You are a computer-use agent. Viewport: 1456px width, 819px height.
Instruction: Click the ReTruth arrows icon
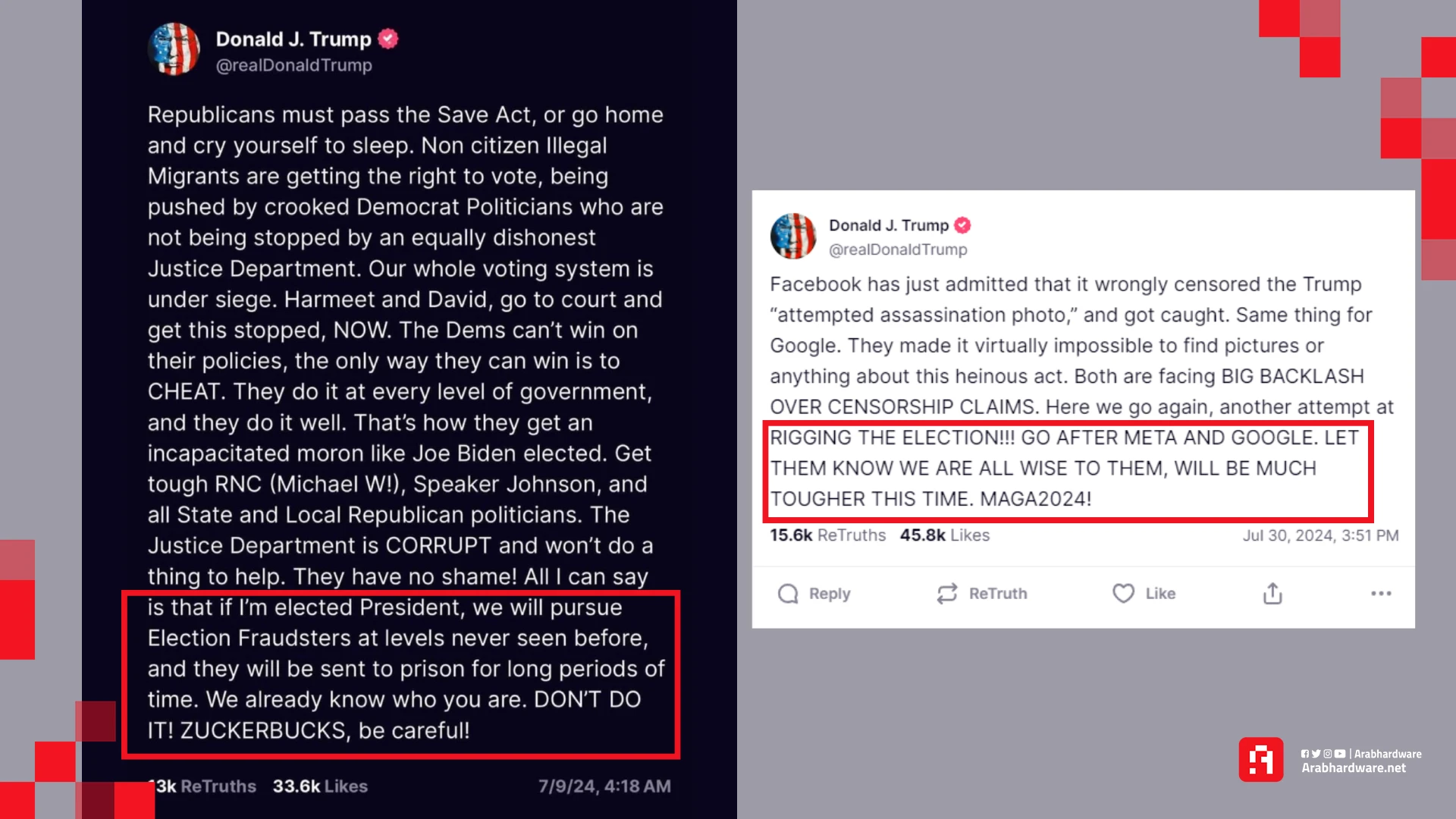tap(947, 594)
